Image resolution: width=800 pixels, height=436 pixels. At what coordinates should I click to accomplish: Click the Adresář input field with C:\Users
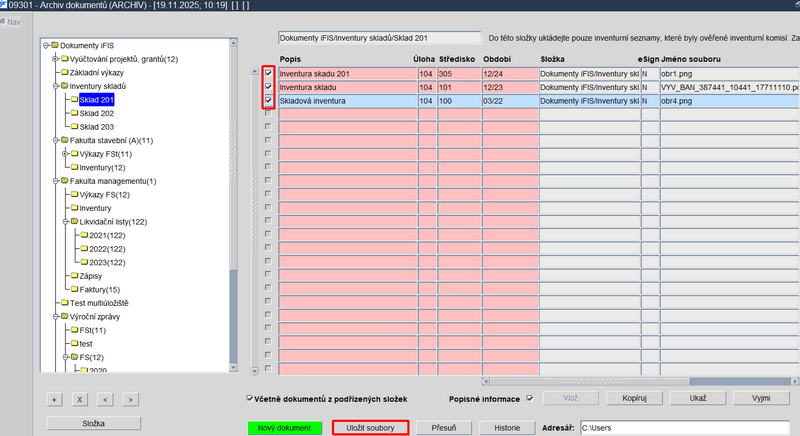(x=685, y=428)
